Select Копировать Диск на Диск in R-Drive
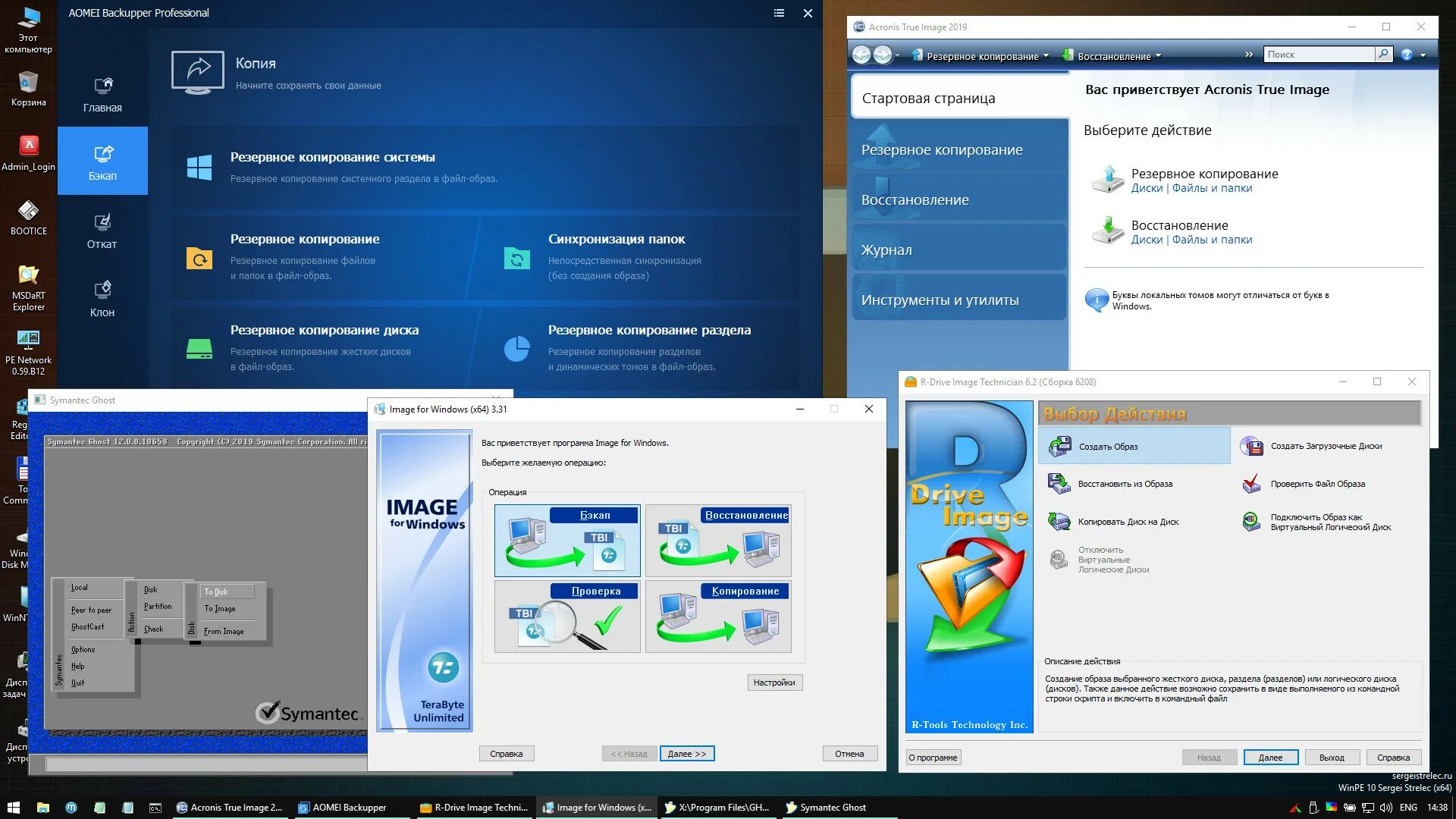The image size is (1456, 819). click(x=1113, y=522)
